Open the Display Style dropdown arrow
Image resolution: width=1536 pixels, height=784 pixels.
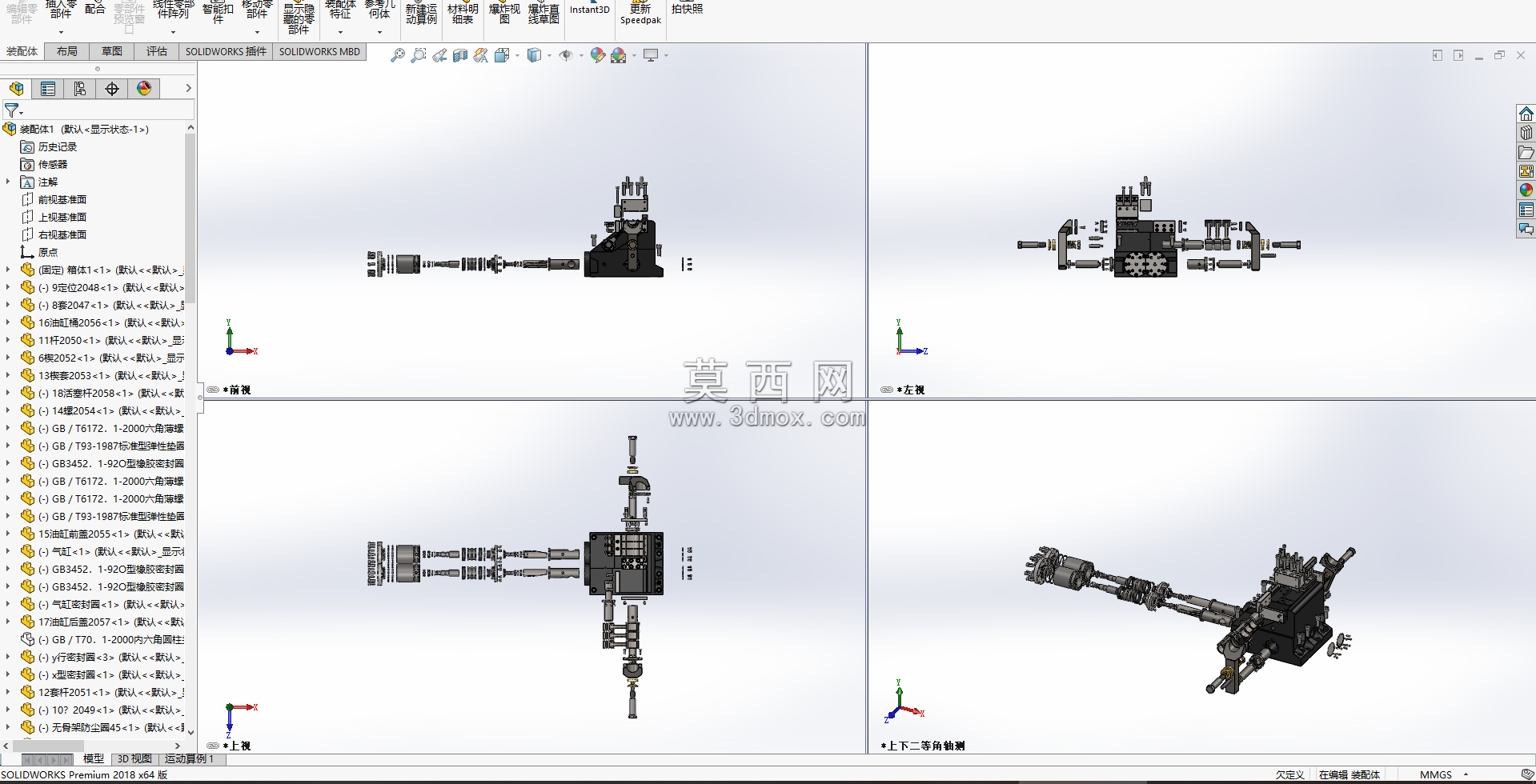pyautogui.click(x=549, y=55)
